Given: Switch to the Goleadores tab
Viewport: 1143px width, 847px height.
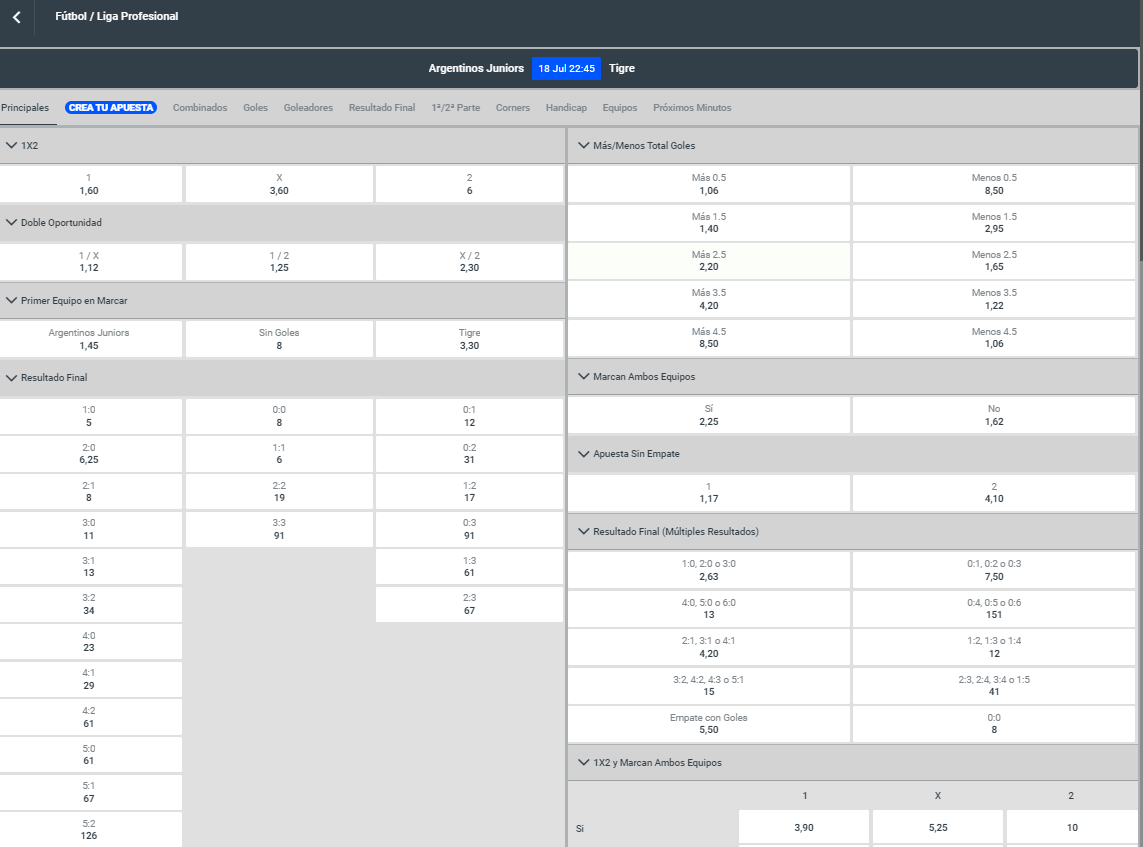Looking at the screenshot, I should click(308, 108).
